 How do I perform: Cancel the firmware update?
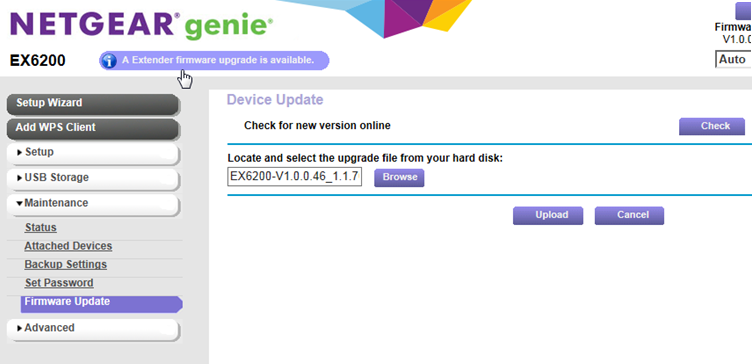click(629, 215)
